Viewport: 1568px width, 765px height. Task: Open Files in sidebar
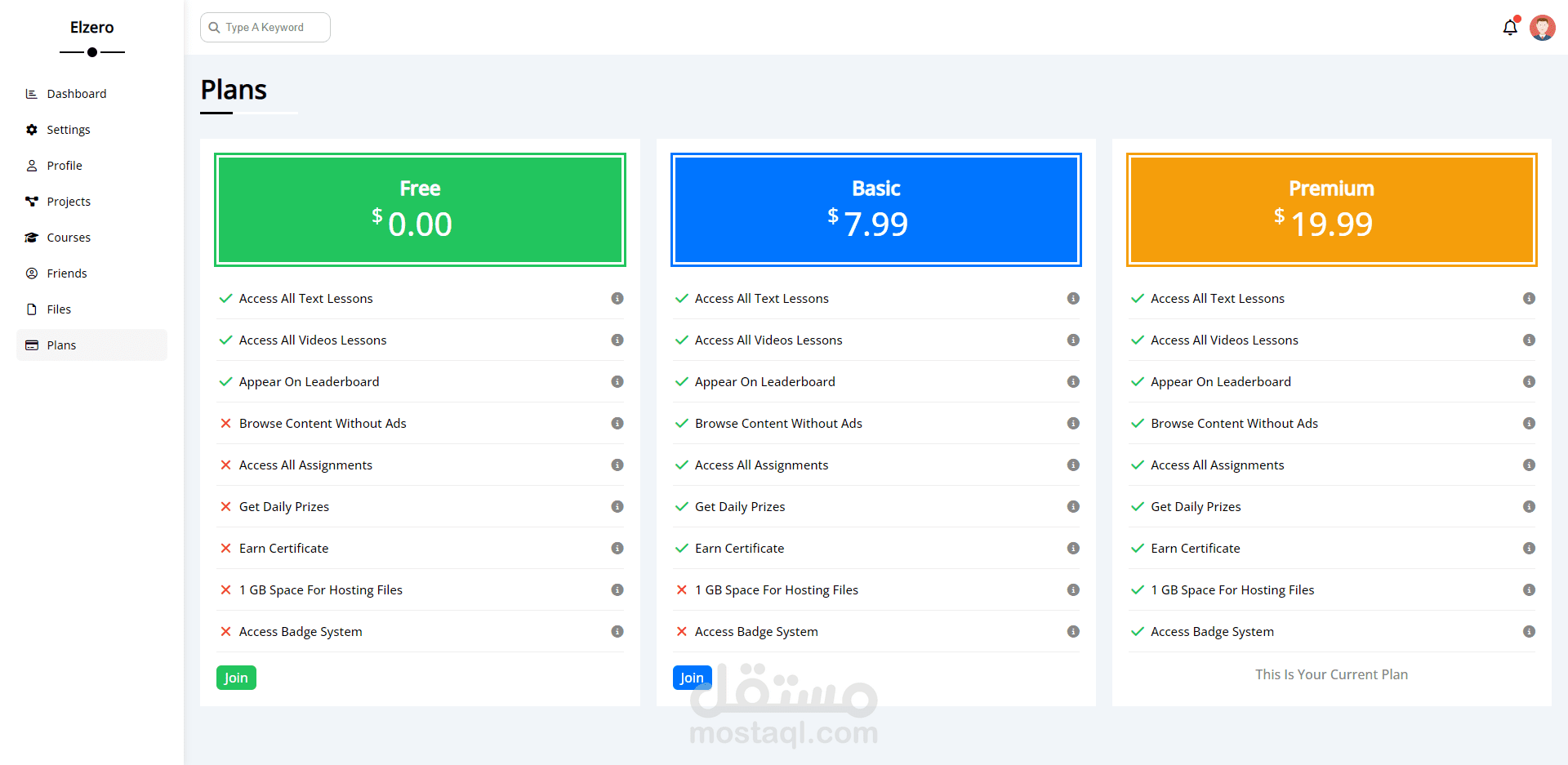[x=91, y=309]
